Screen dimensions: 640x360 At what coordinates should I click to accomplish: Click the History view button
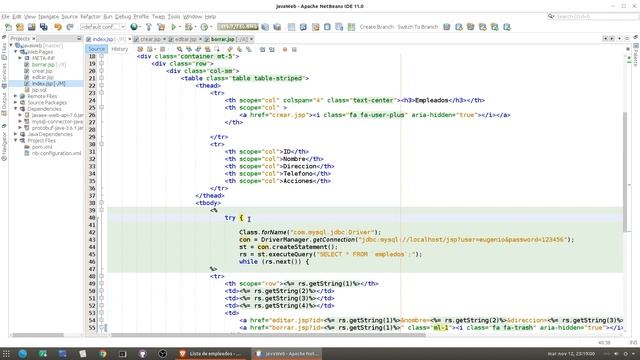click(120, 49)
